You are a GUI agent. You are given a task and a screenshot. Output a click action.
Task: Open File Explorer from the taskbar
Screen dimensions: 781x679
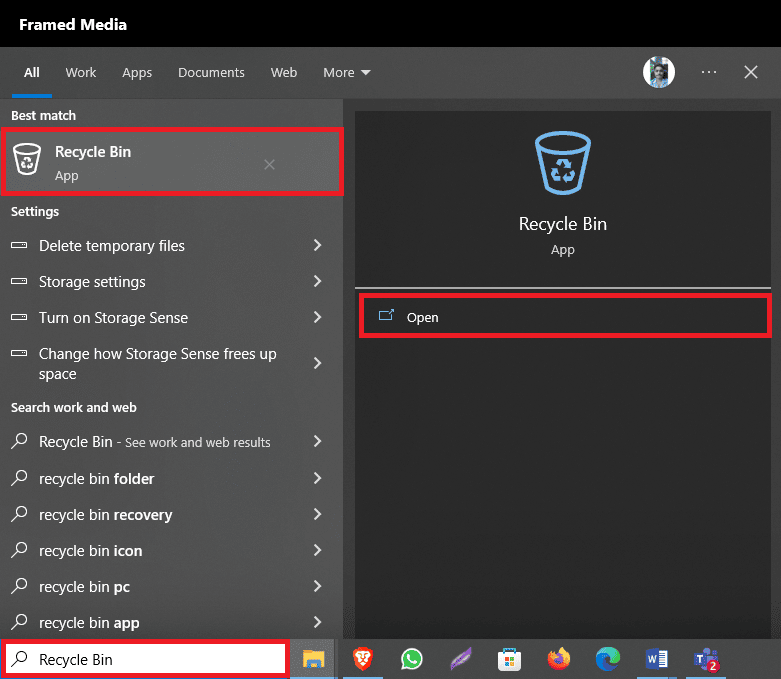[313, 659]
